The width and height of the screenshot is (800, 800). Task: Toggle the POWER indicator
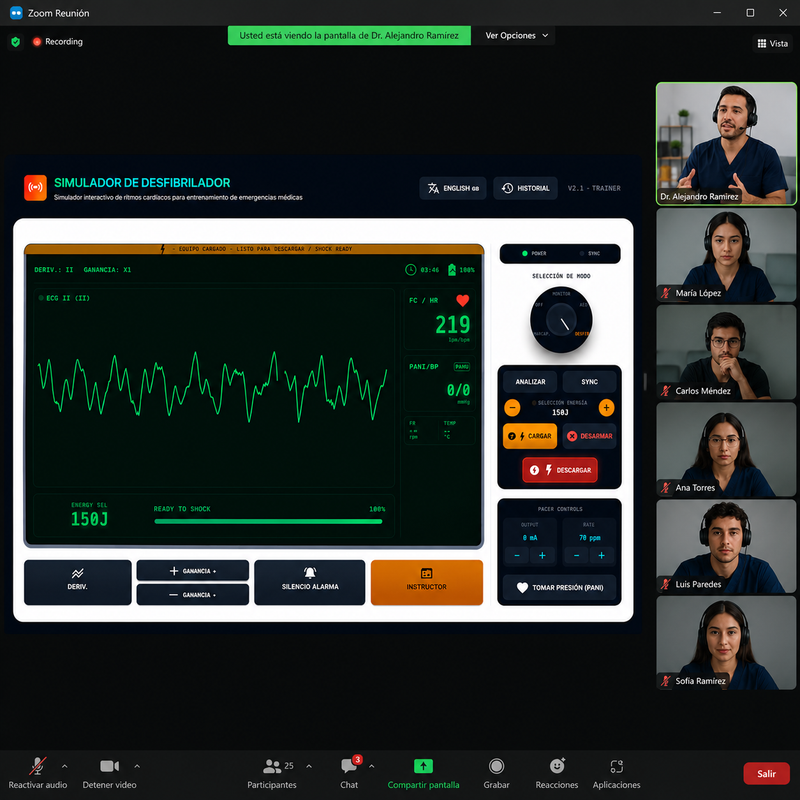coord(534,254)
